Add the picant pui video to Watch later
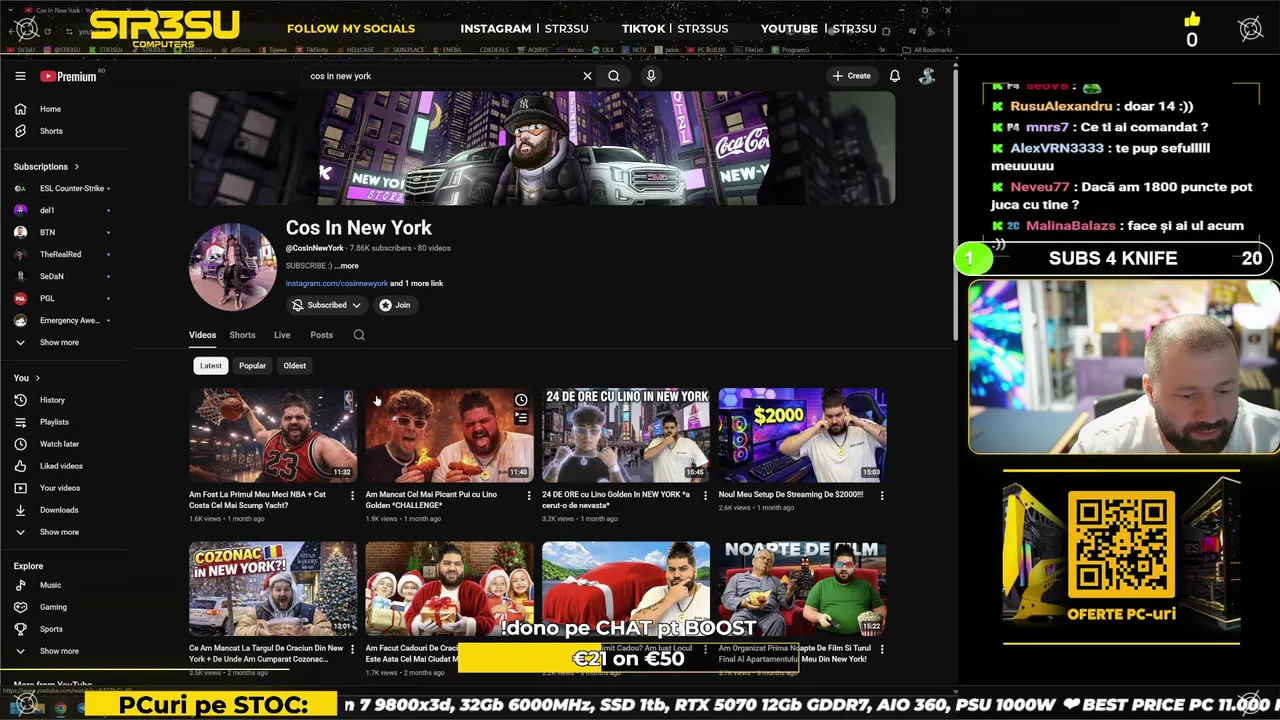 521,400
